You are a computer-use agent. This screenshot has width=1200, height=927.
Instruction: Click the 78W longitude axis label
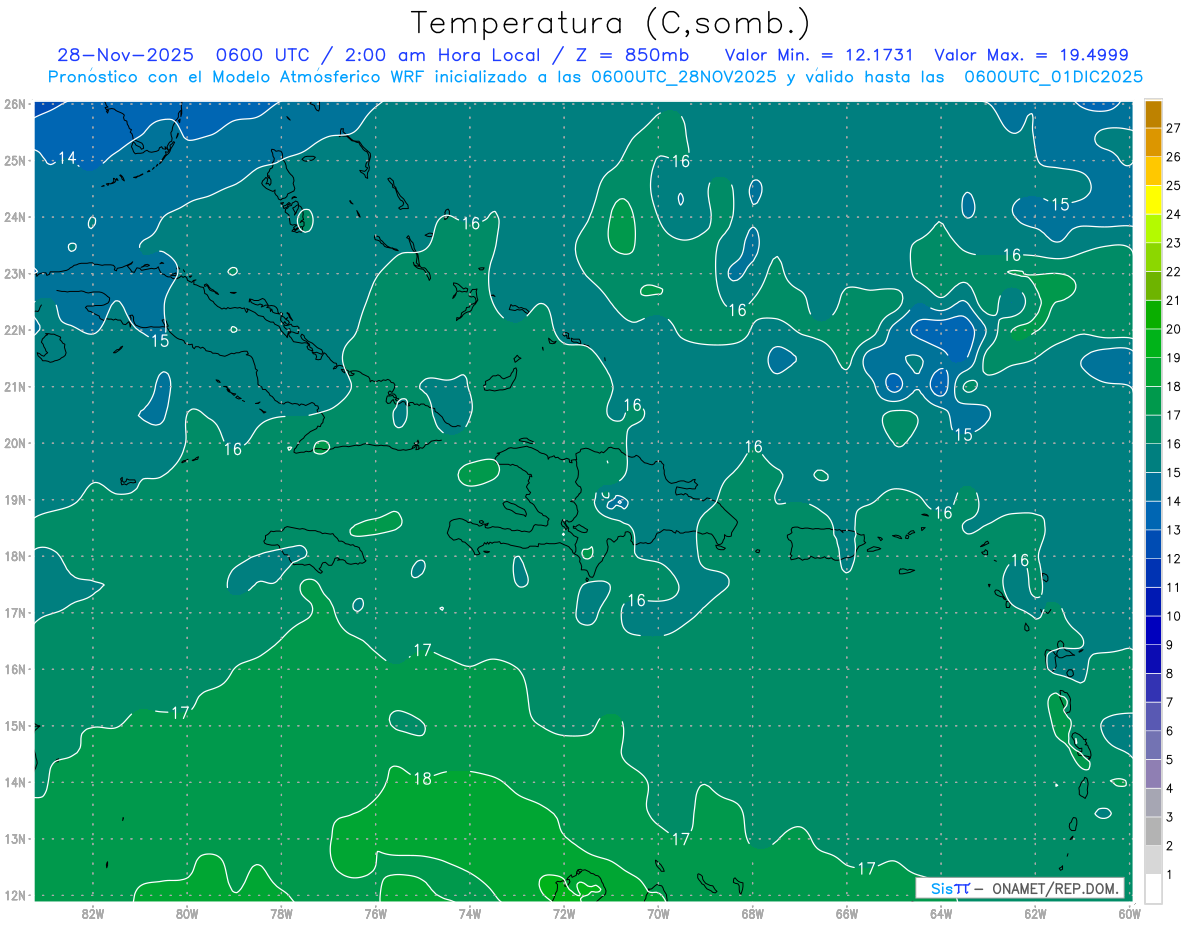pos(281,913)
